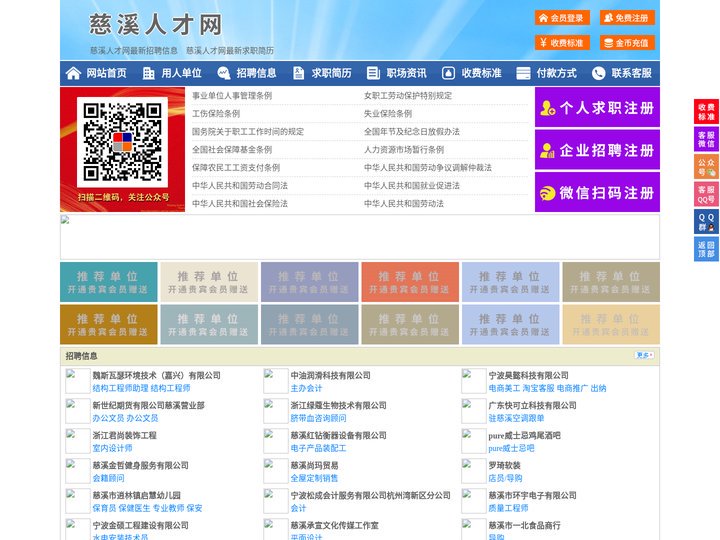
Task: Click the orange 收费标准 header button
Action: [562, 43]
